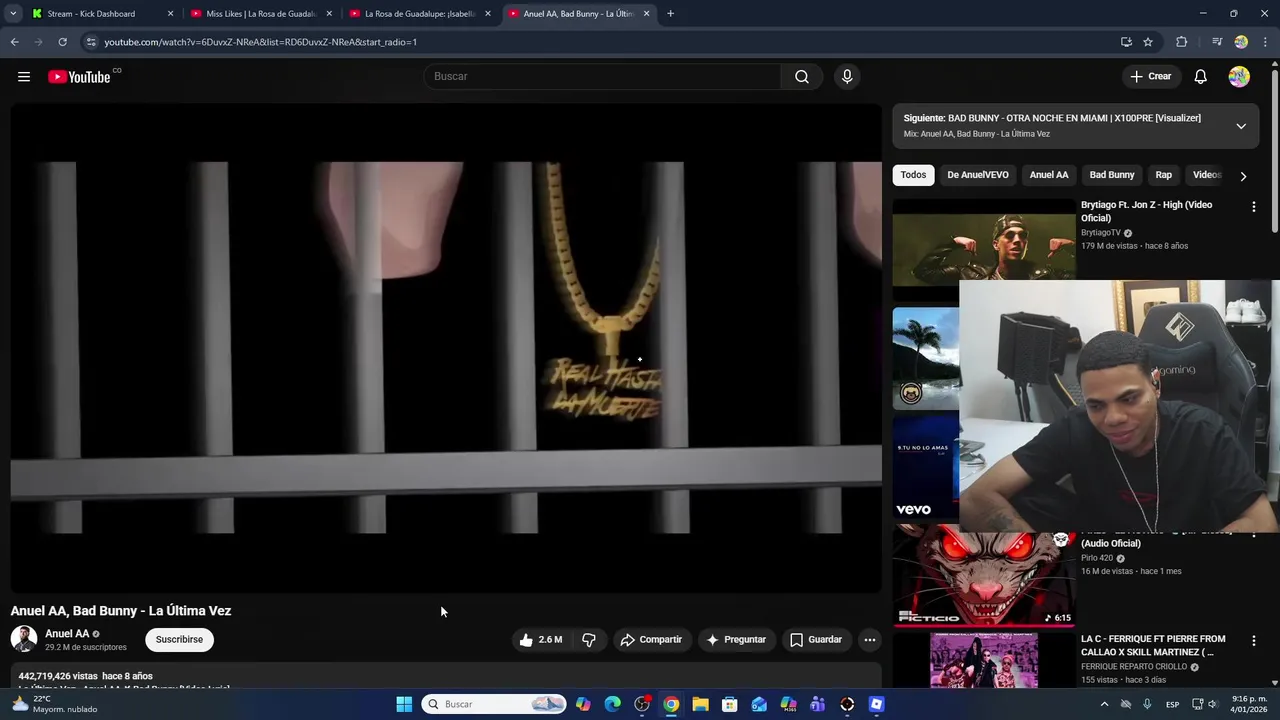Screen dimensions: 1280x720
Task: Select the De AnuelVEVO filter chip
Action: click(978, 175)
